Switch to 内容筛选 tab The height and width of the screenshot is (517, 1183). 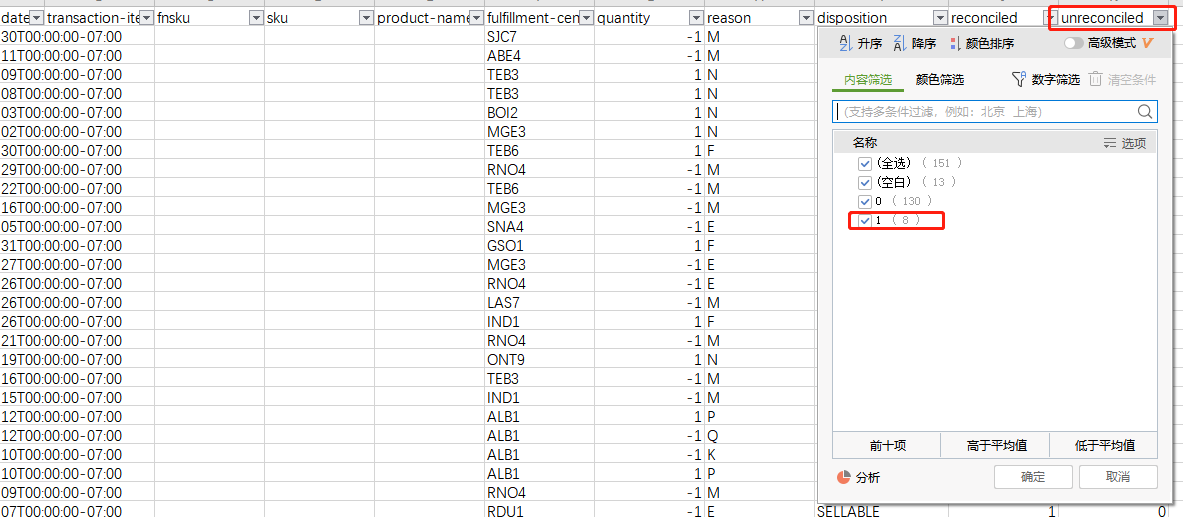[x=868, y=80]
